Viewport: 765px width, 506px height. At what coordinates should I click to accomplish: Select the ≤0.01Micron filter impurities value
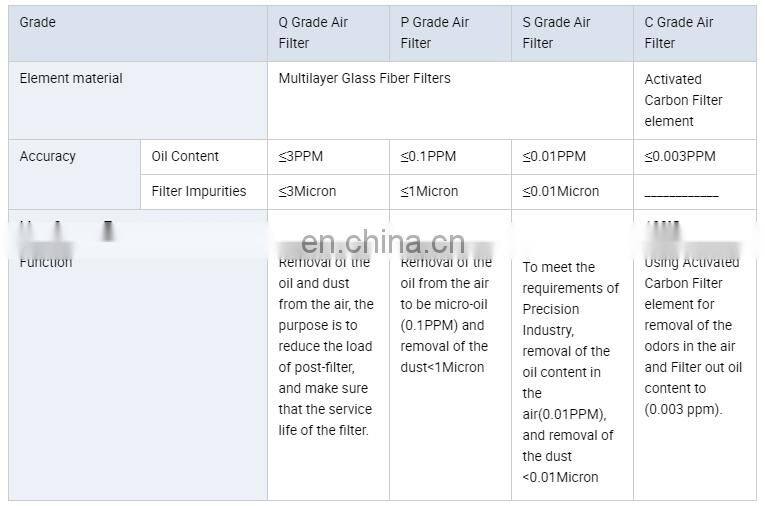click(561, 191)
